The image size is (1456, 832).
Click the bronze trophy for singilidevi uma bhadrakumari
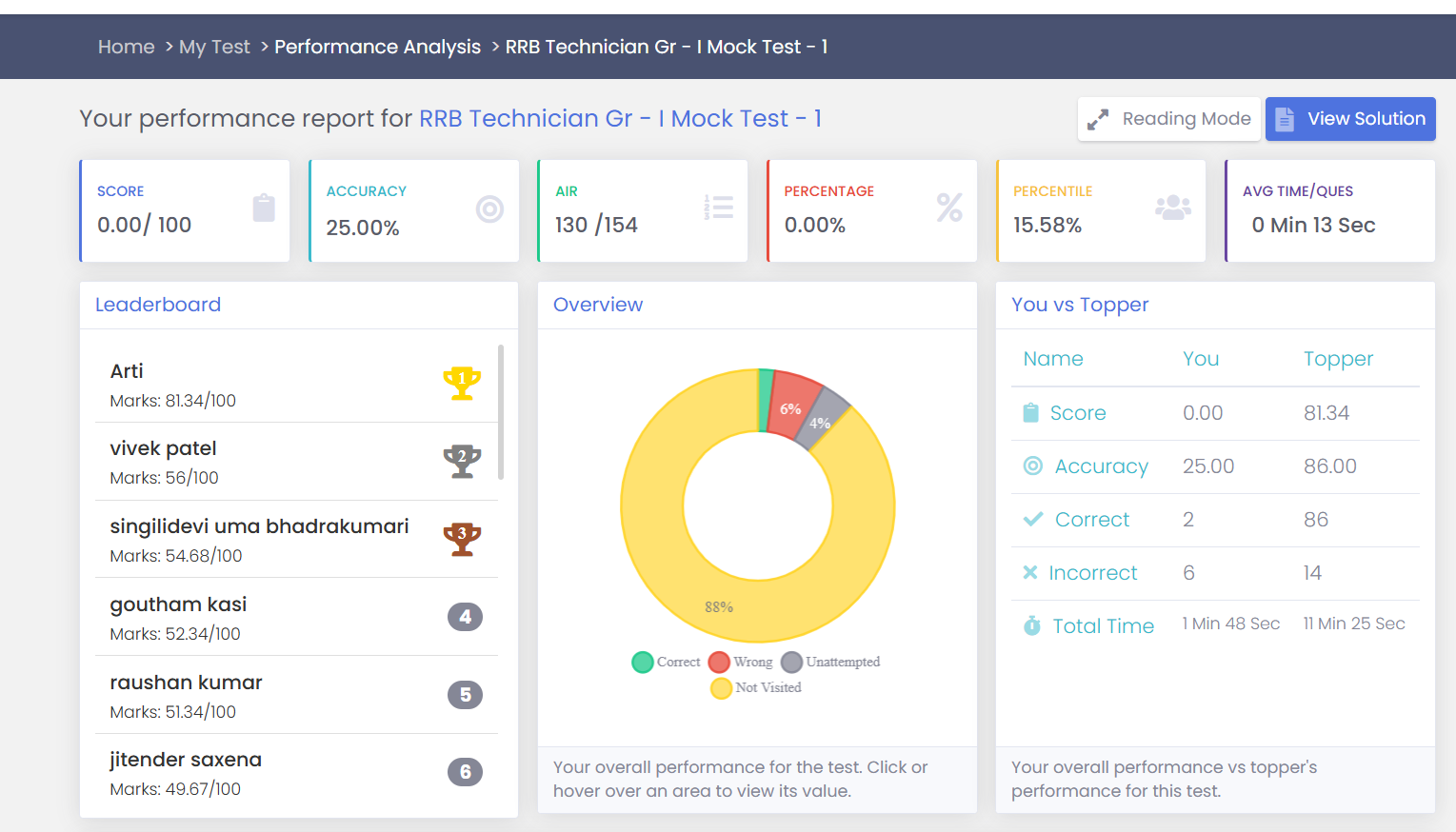[462, 539]
